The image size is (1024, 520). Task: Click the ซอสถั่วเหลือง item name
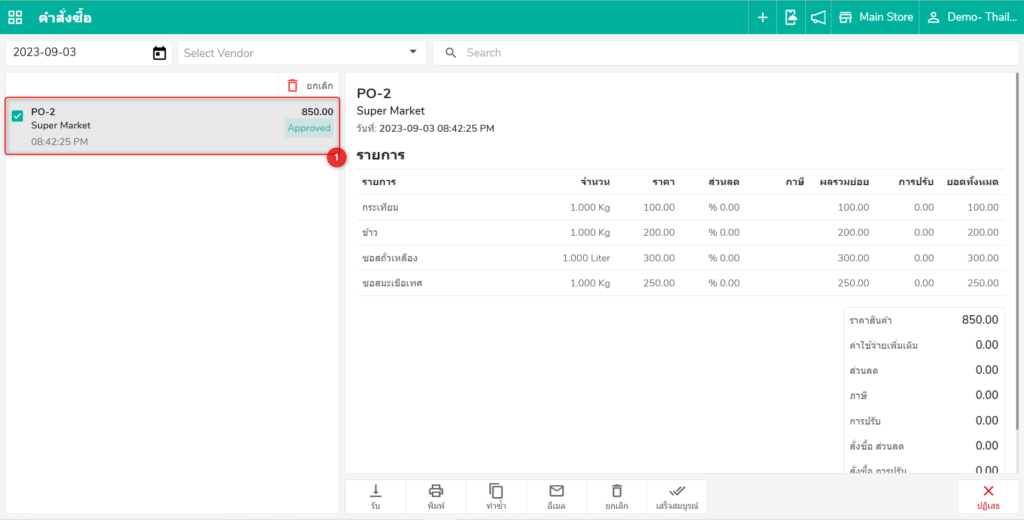coord(390,258)
